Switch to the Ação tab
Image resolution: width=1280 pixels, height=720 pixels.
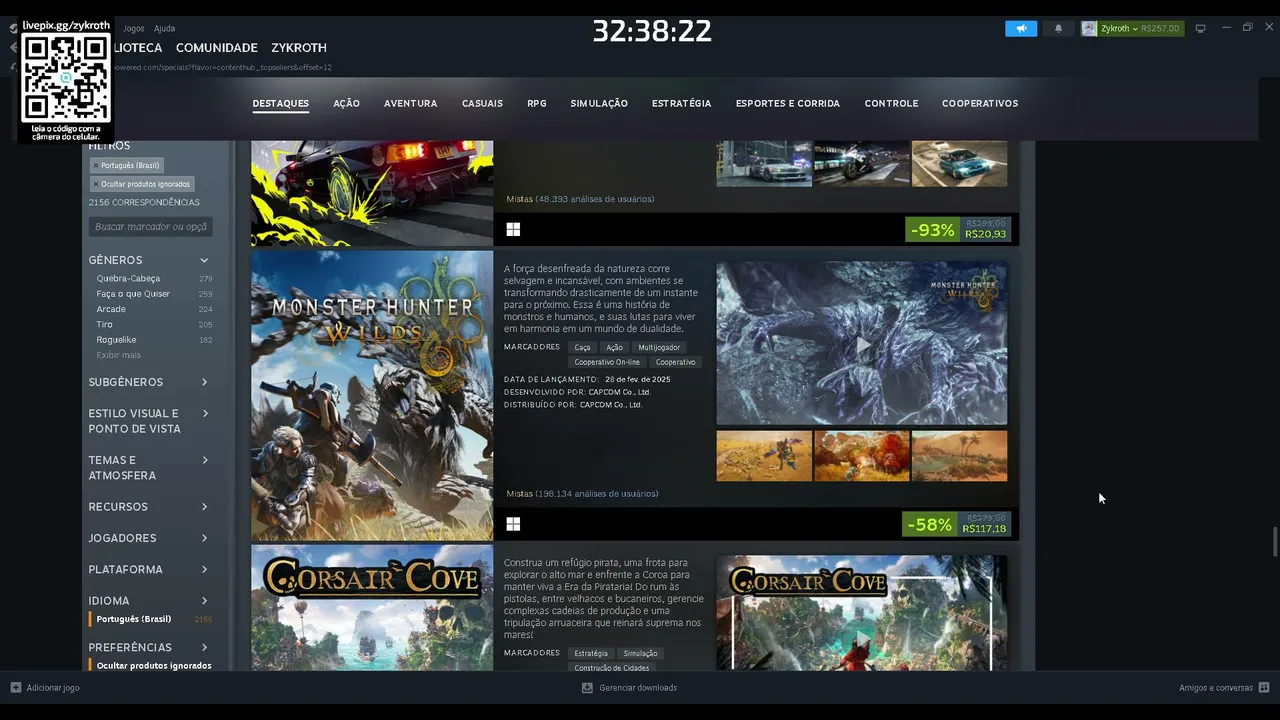(347, 103)
